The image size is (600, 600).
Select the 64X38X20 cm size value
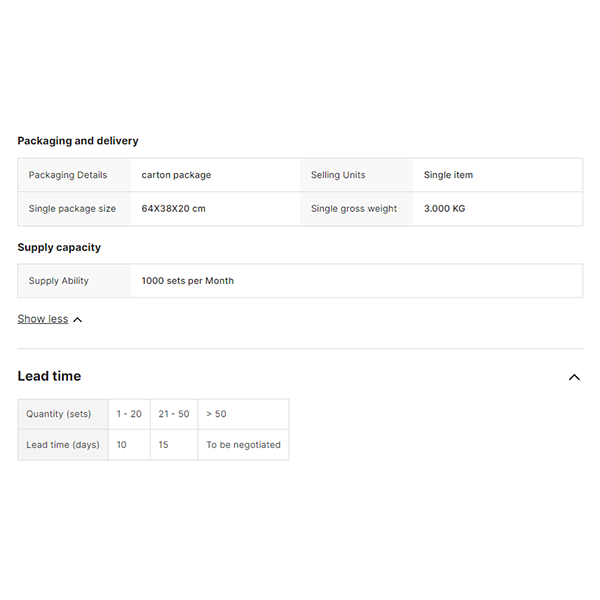(173, 209)
